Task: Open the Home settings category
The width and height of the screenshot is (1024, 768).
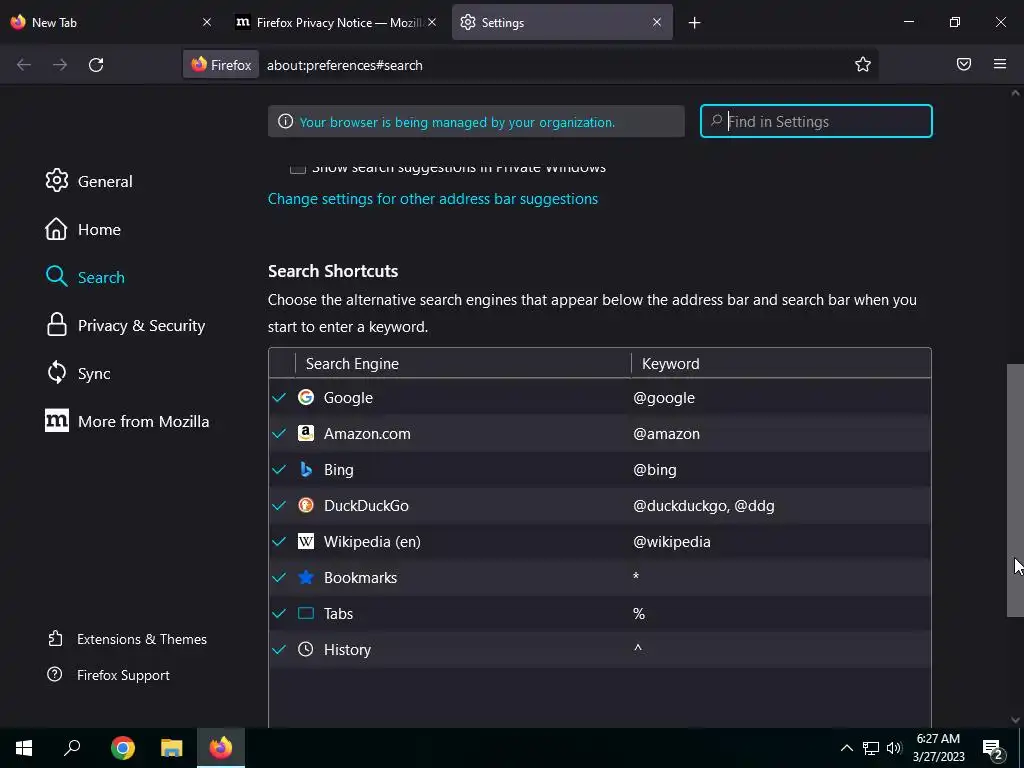Action: click(x=83, y=229)
